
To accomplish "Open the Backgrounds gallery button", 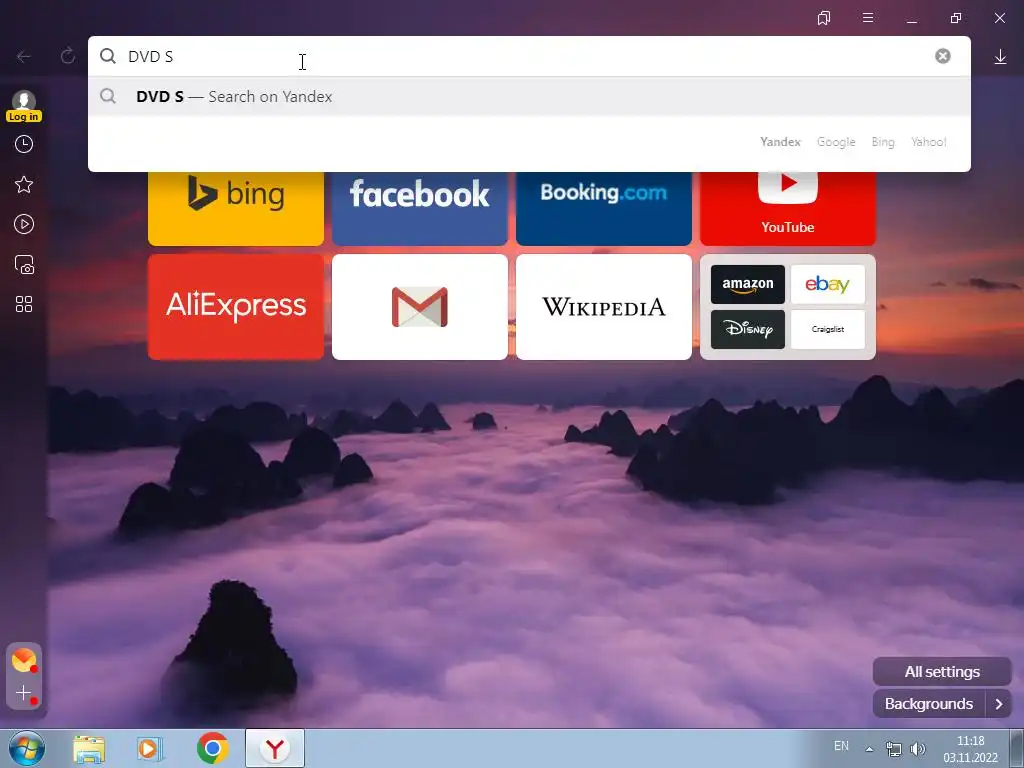I will (x=929, y=704).
